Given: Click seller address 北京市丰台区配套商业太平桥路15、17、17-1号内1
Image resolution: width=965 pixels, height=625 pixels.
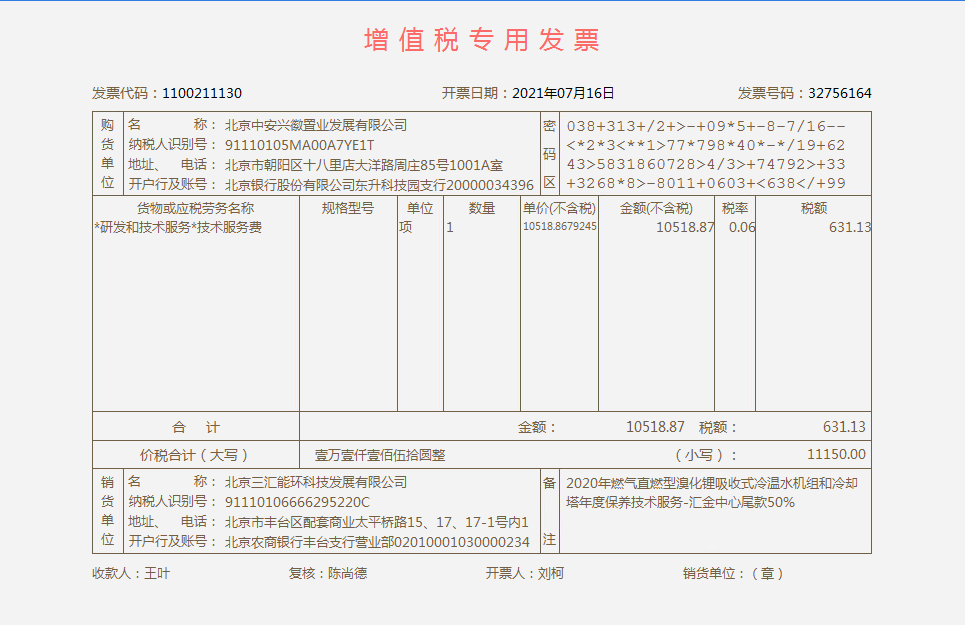Looking at the screenshot, I should (377, 522).
